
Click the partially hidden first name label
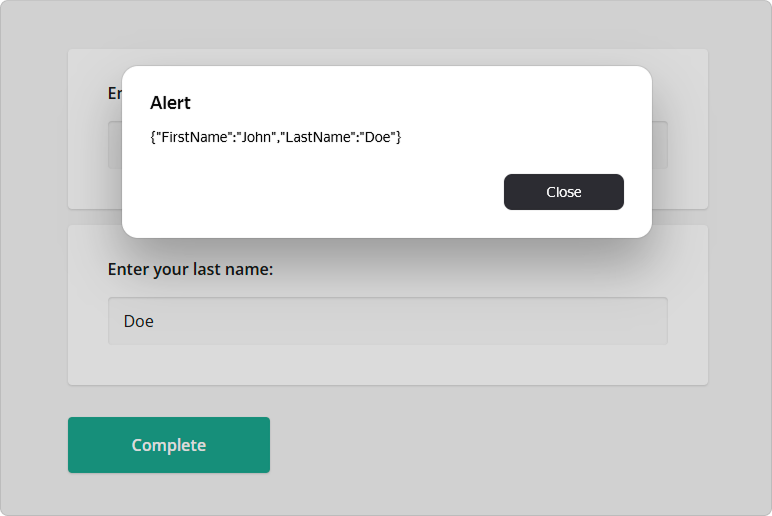(114, 93)
